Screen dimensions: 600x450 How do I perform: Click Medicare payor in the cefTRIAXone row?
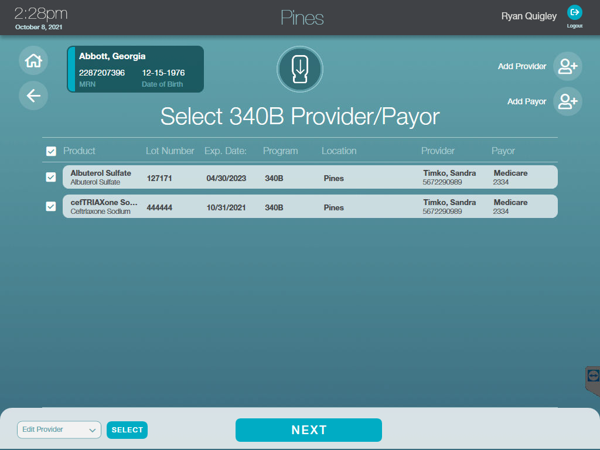(x=510, y=202)
